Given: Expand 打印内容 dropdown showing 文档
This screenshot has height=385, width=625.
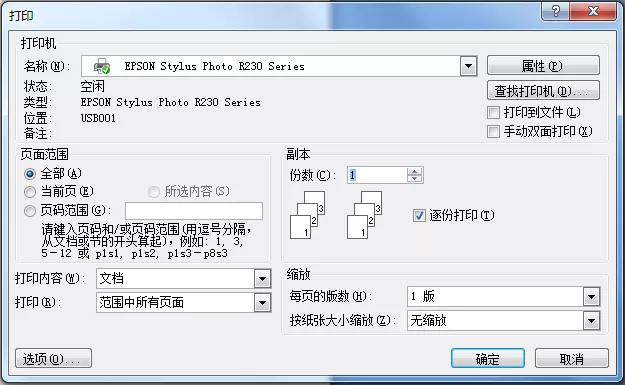Looking at the screenshot, I should 262,279.
